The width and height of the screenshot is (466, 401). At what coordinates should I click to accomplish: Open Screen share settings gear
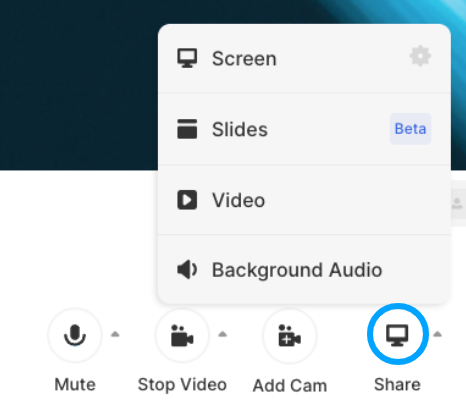[420, 56]
